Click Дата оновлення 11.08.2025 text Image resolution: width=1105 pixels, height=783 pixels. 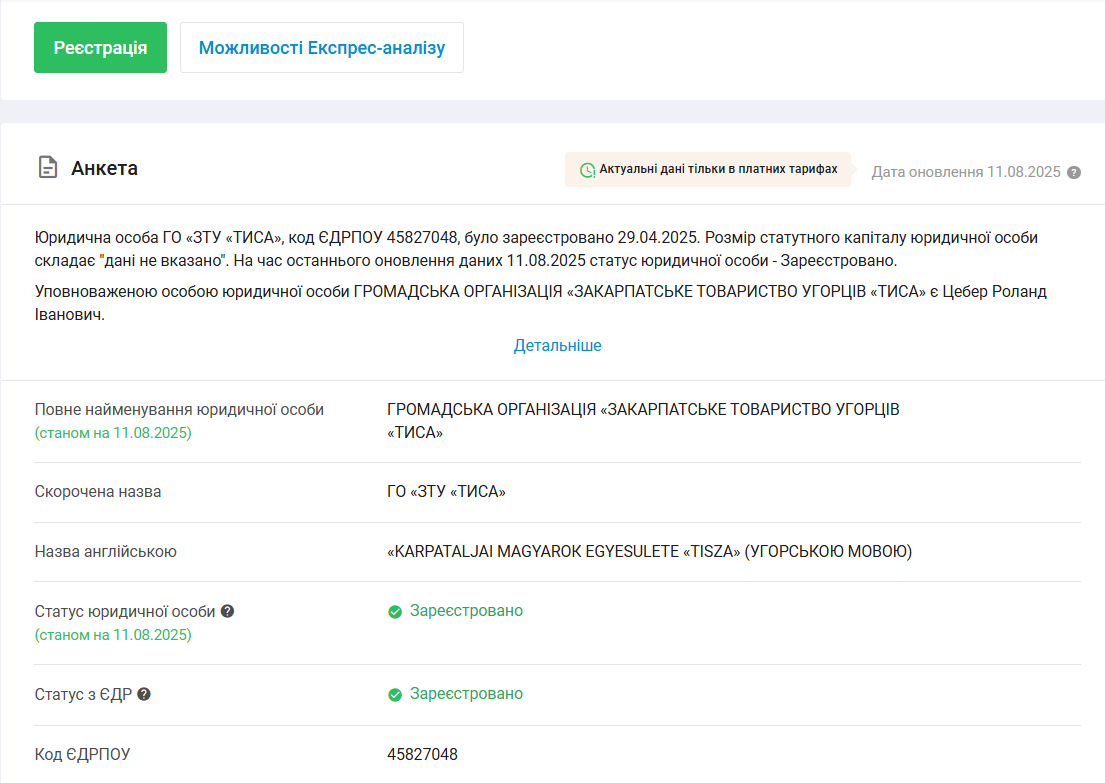(x=965, y=172)
